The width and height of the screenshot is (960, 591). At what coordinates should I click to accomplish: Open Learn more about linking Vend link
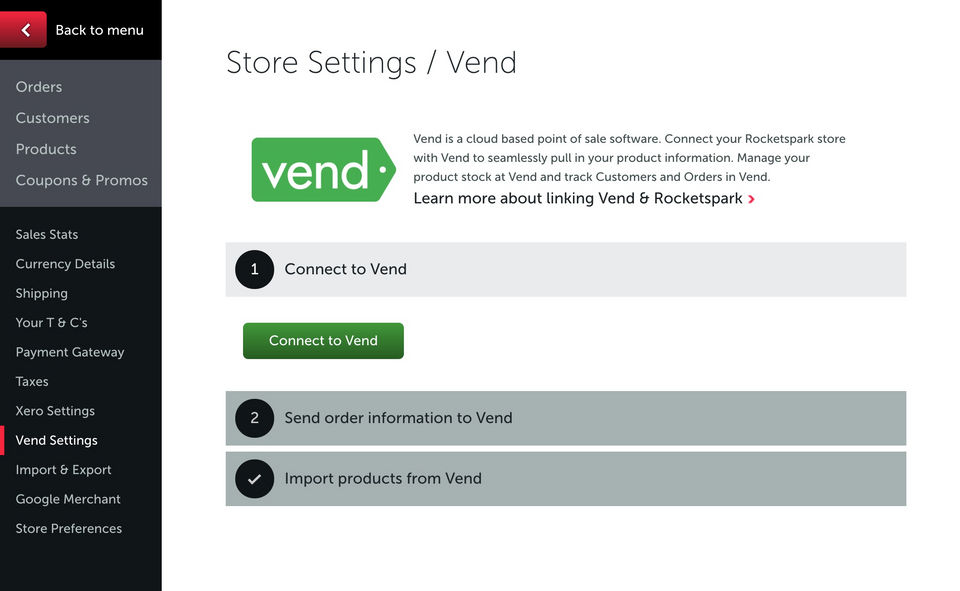click(x=577, y=198)
